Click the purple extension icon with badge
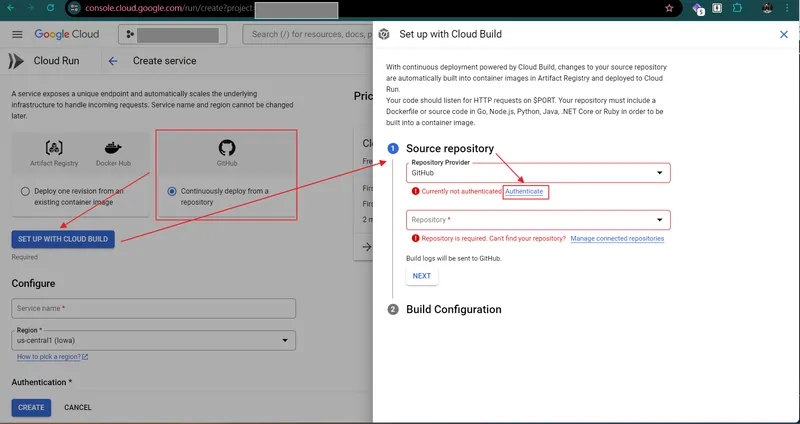 point(697,8)
